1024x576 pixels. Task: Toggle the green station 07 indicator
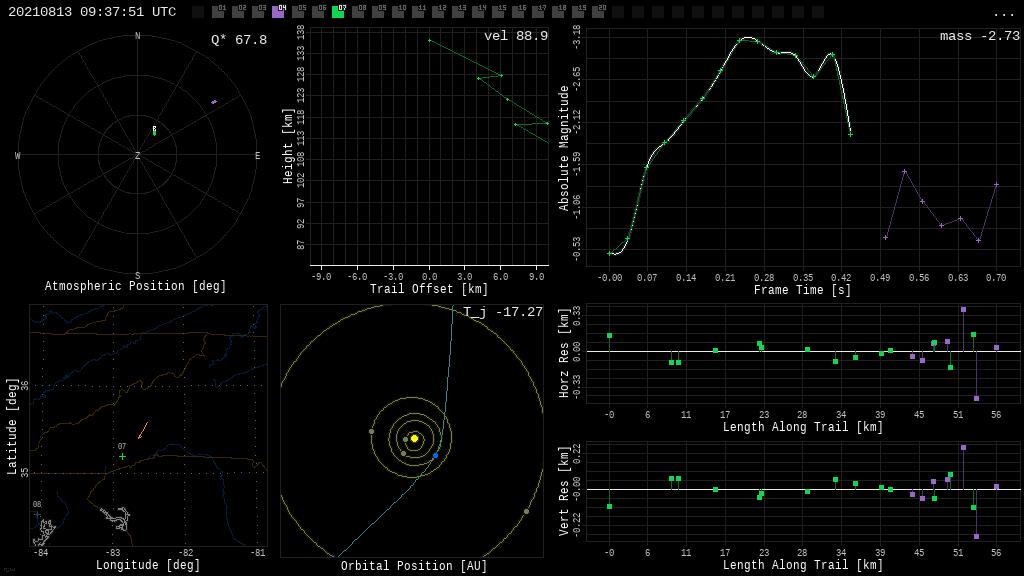click(x=338, y=12)
